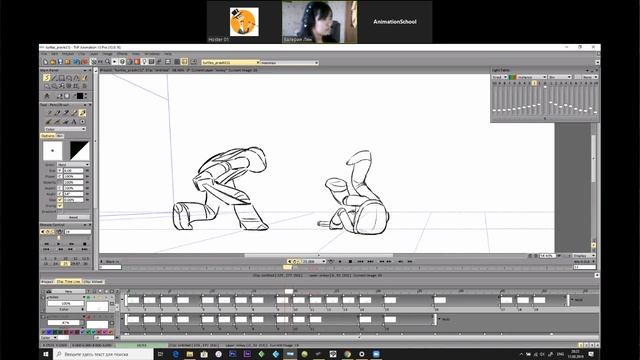Open the frame rate dropdown below canvas
640x360 pixels.
(x=313, y=261)
